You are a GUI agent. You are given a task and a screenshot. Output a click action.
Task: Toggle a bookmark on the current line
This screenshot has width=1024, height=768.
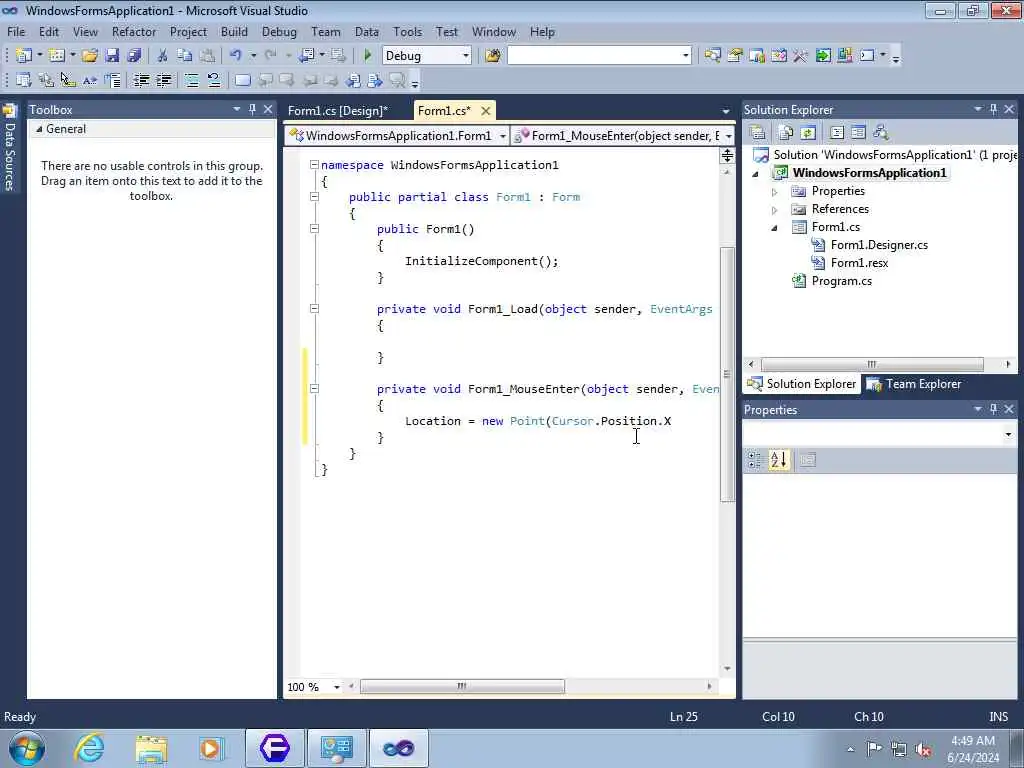(242, 80)
